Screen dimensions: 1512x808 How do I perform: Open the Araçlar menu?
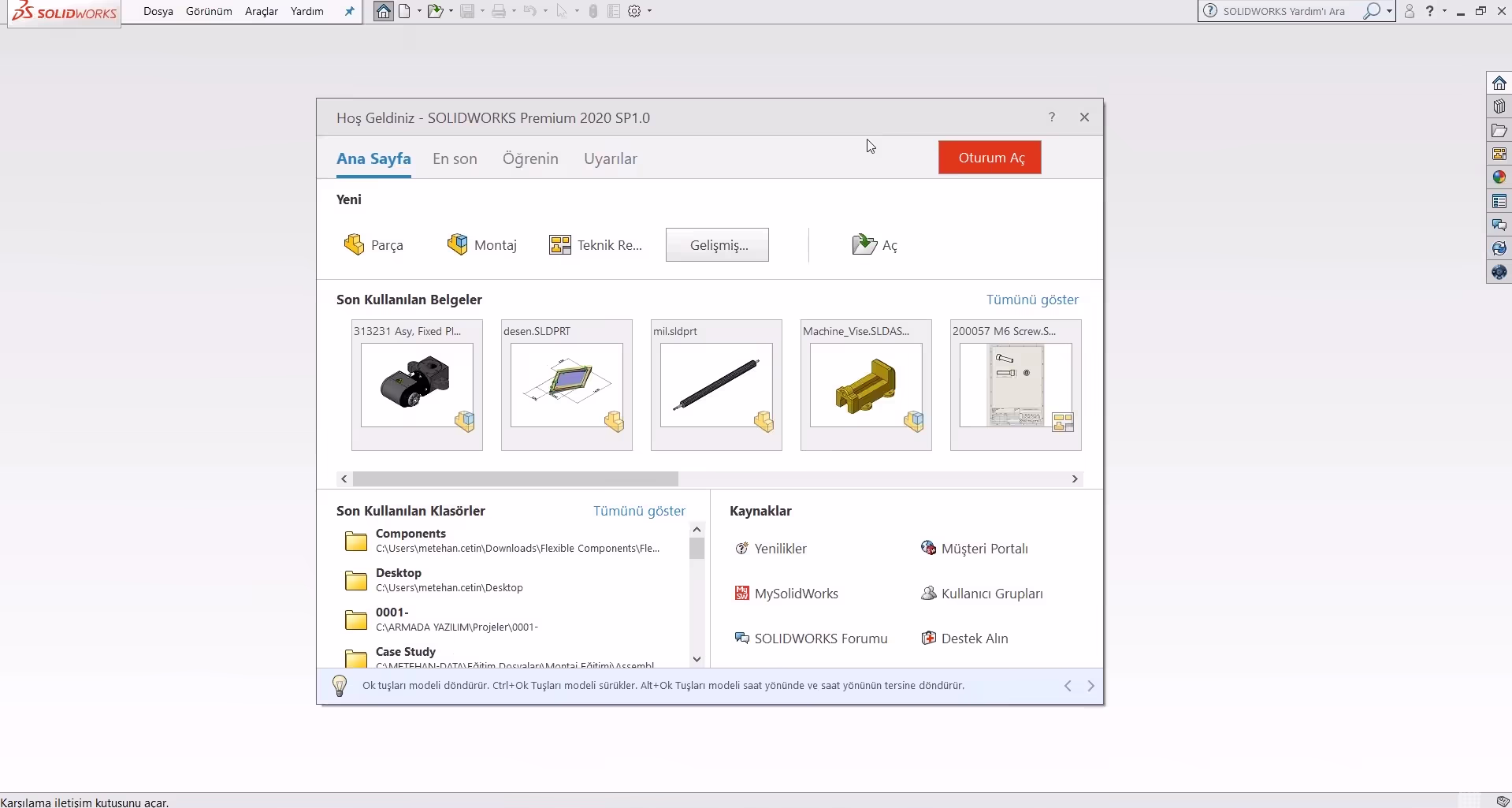click(262, 11)
